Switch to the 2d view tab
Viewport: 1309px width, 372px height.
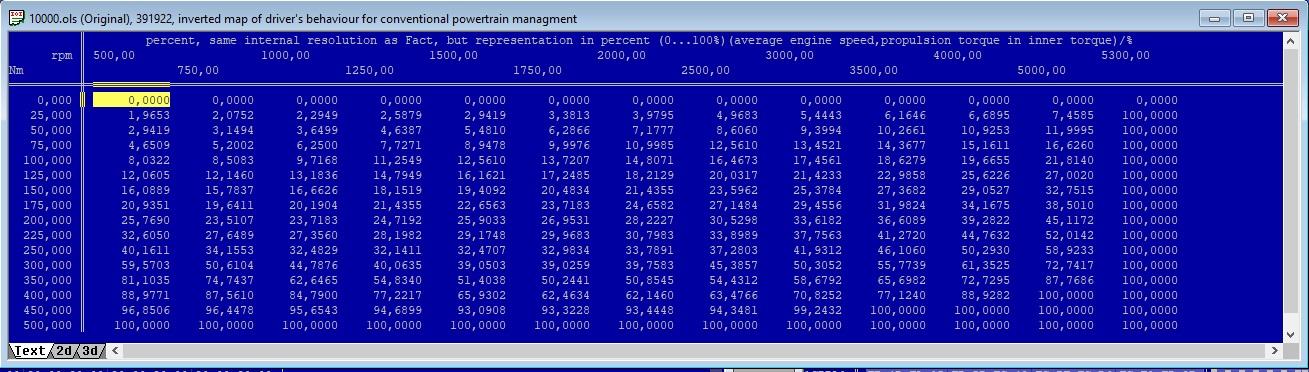64,351
